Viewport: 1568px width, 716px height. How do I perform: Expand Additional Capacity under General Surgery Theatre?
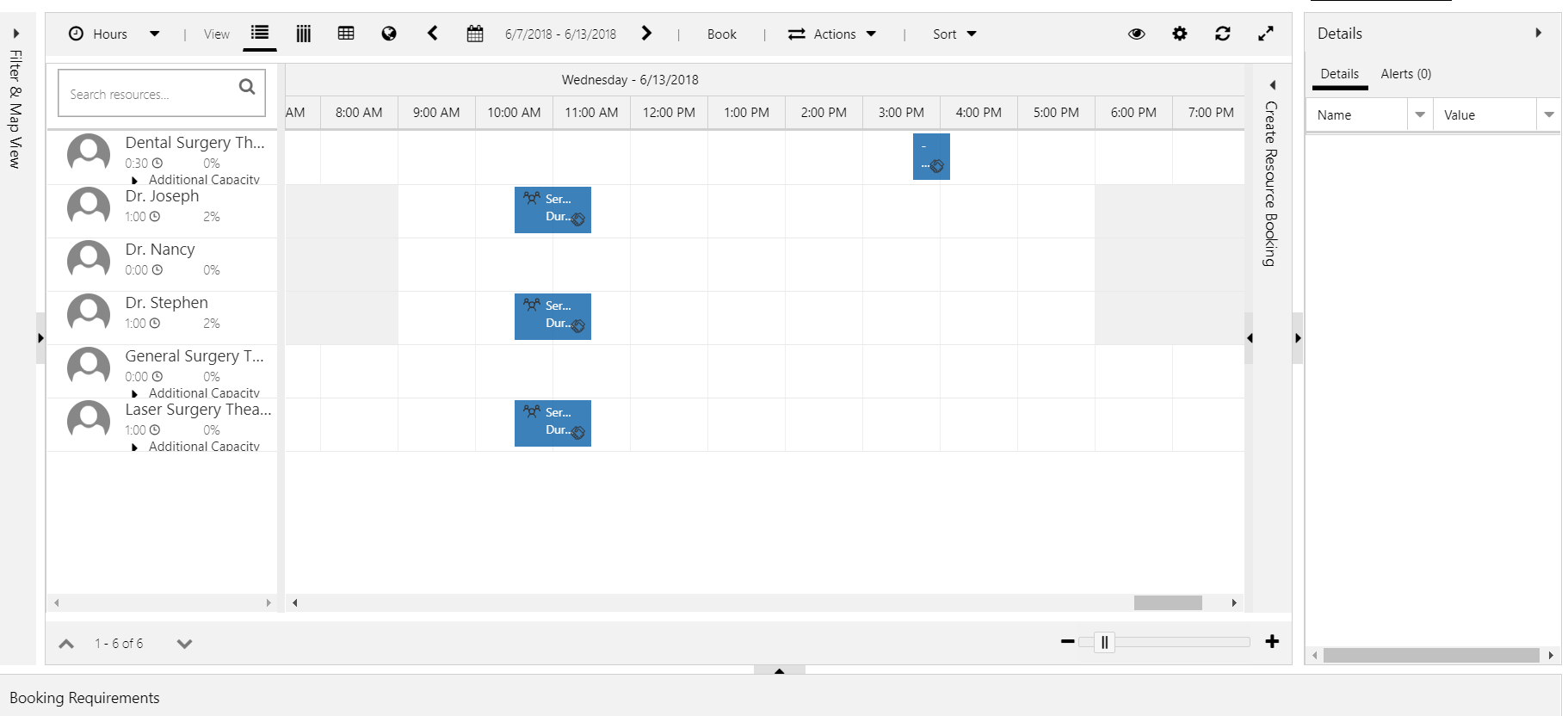pyautogui.click(x=134, y=393)
